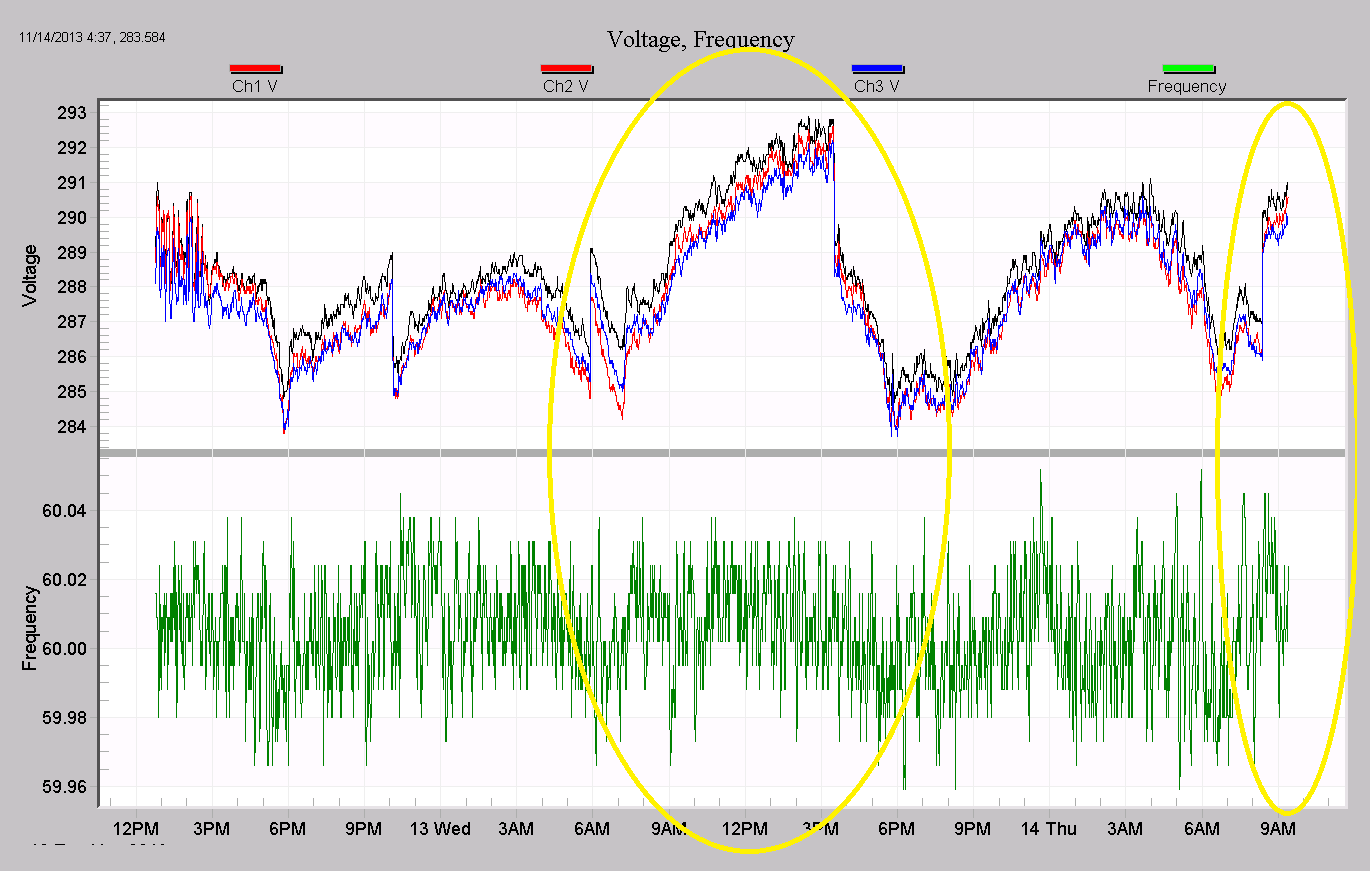This screenshot has width=1370, height=871.
Task: Click the chart title Voltage, Frequency
Action: click(702, 39)
